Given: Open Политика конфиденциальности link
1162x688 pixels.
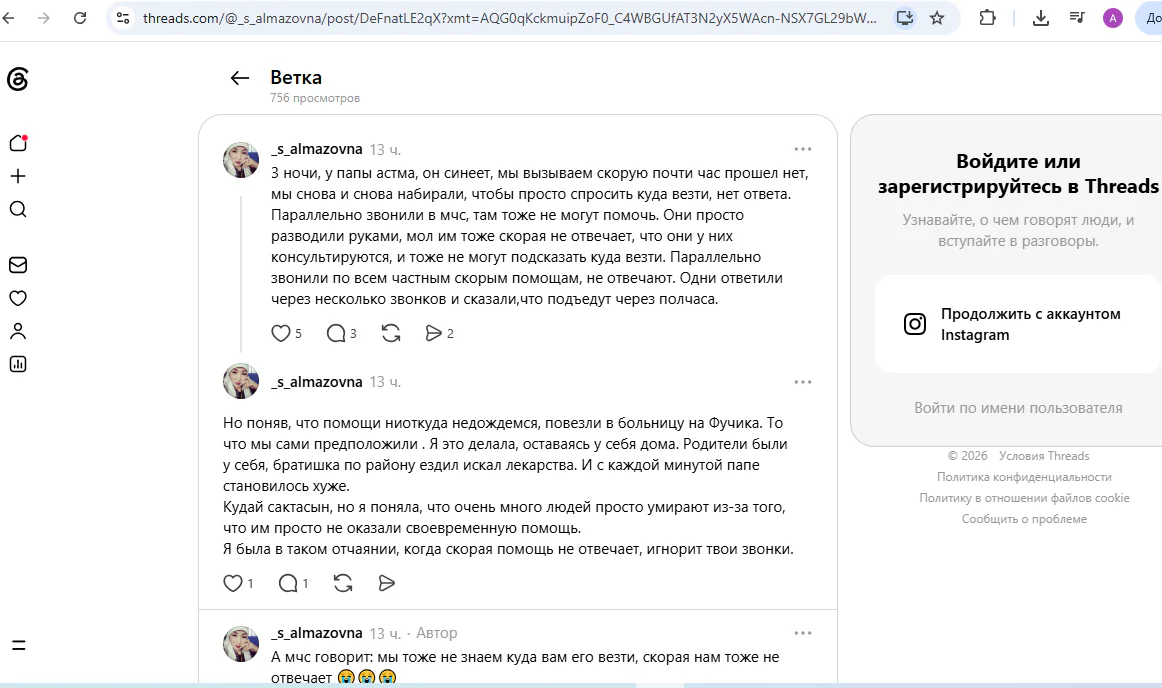Looking at the screenshot, I should (1024, 477).
